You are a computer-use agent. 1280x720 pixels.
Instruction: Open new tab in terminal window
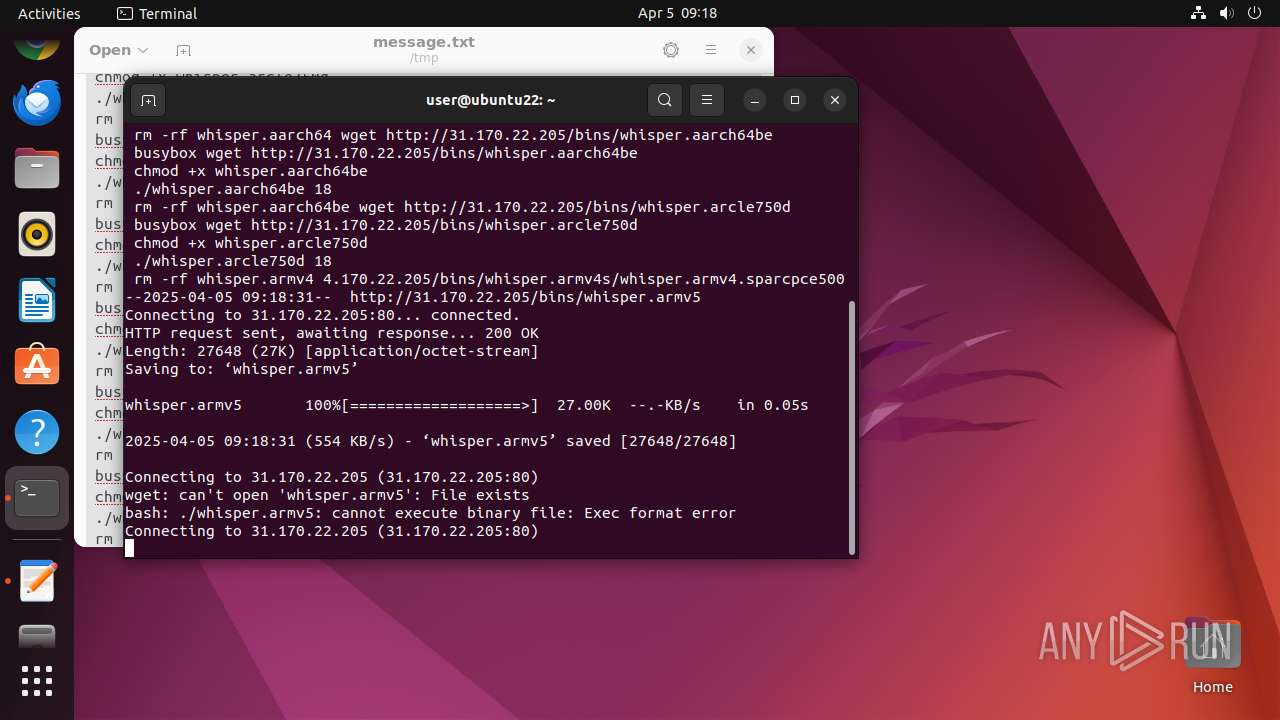148,100
